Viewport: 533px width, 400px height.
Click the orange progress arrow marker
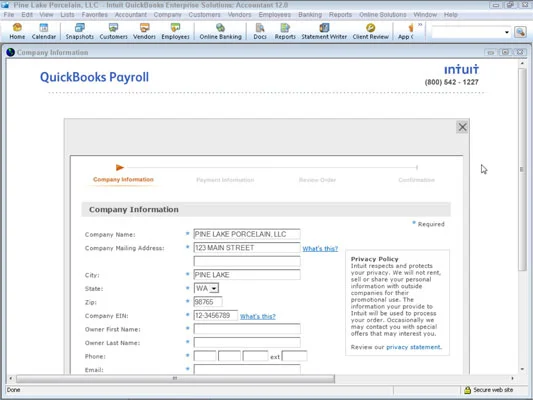tap(120, 167)
